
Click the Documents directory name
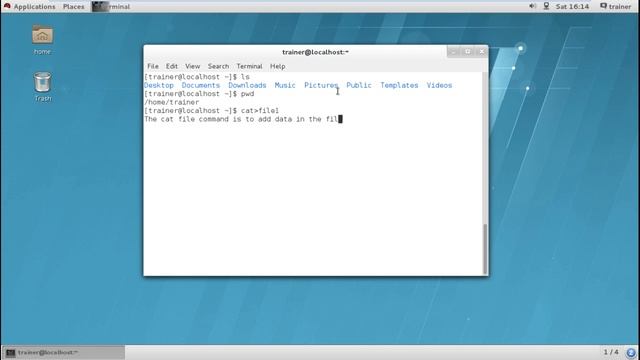click(x=200, y=85)
